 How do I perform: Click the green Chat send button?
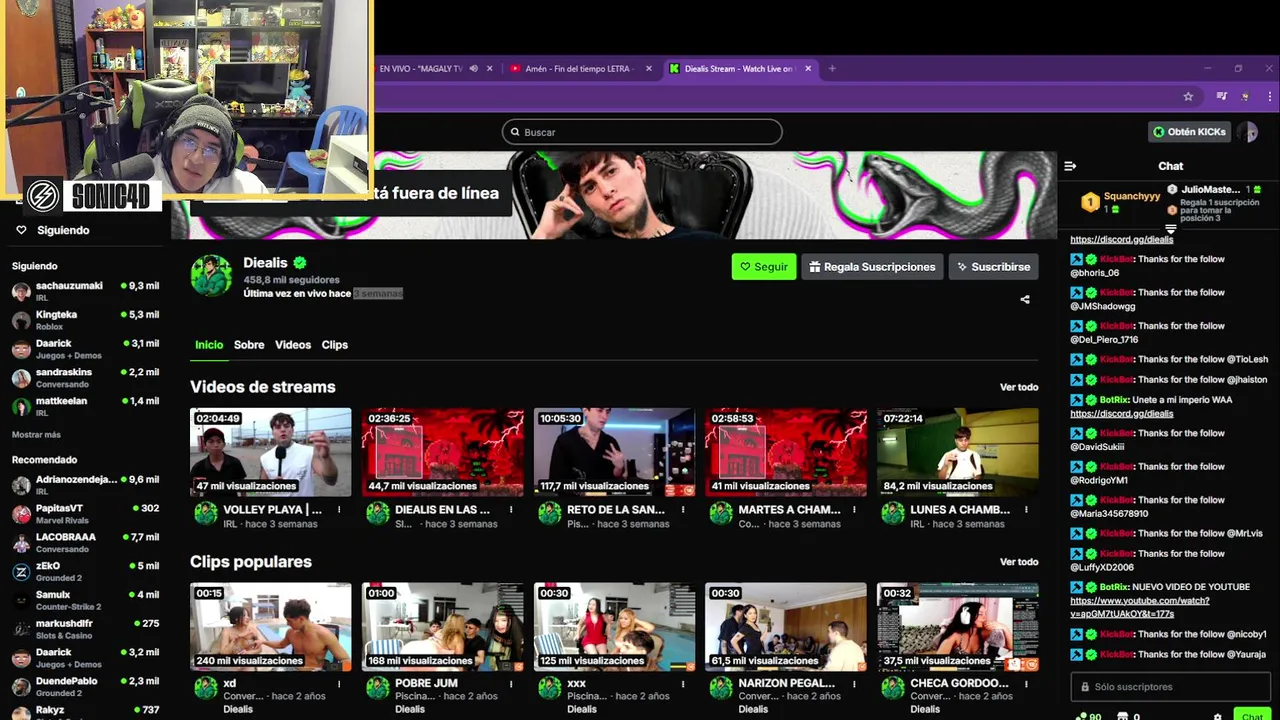[1252, 716]
